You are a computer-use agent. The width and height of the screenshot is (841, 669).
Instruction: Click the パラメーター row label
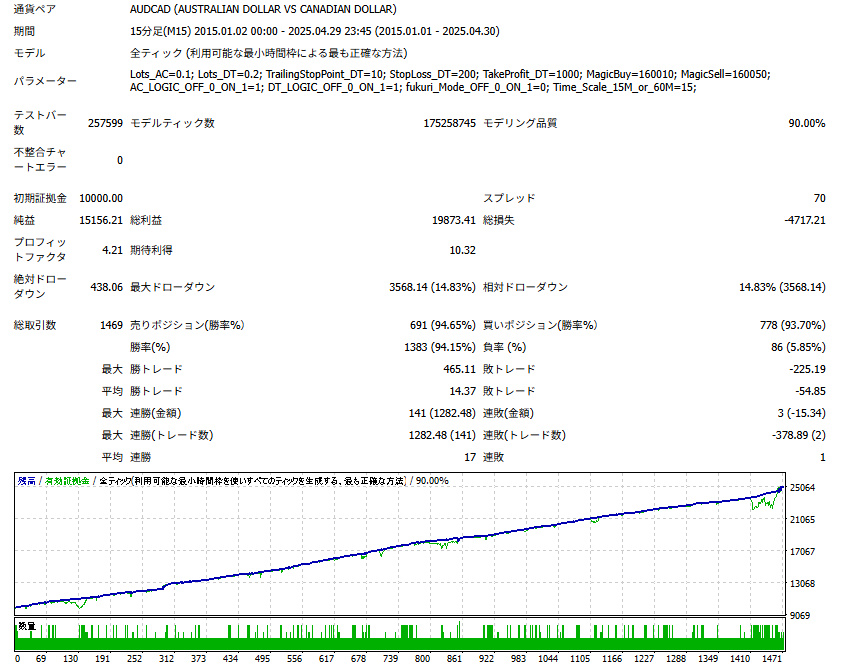tap(45, 81)
